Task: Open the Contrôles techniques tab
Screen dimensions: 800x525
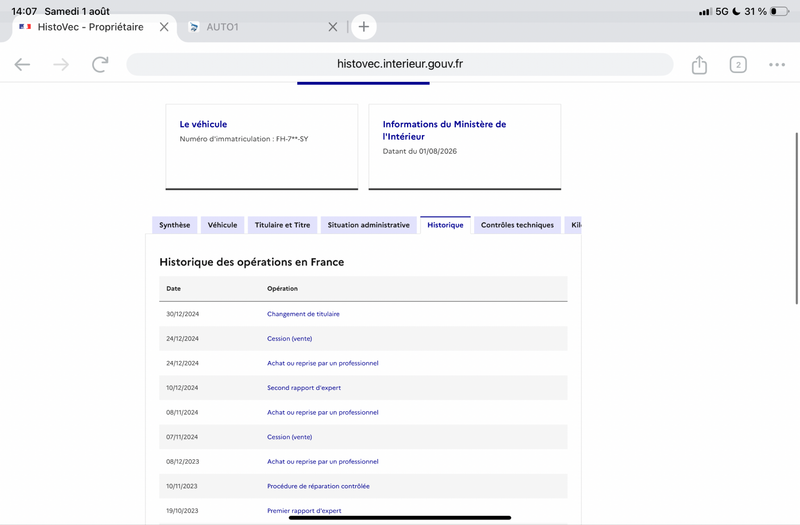Action: 517,225
